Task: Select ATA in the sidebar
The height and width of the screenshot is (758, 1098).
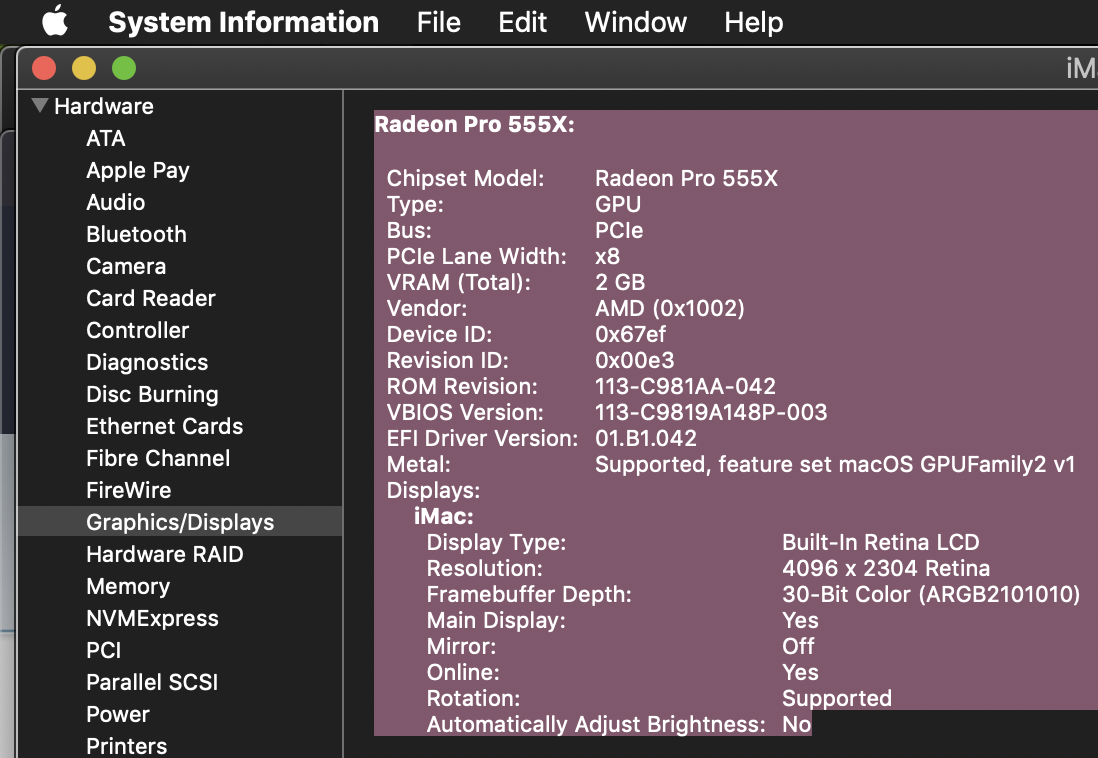Action: pyautogui.click(x=106, y=139)
